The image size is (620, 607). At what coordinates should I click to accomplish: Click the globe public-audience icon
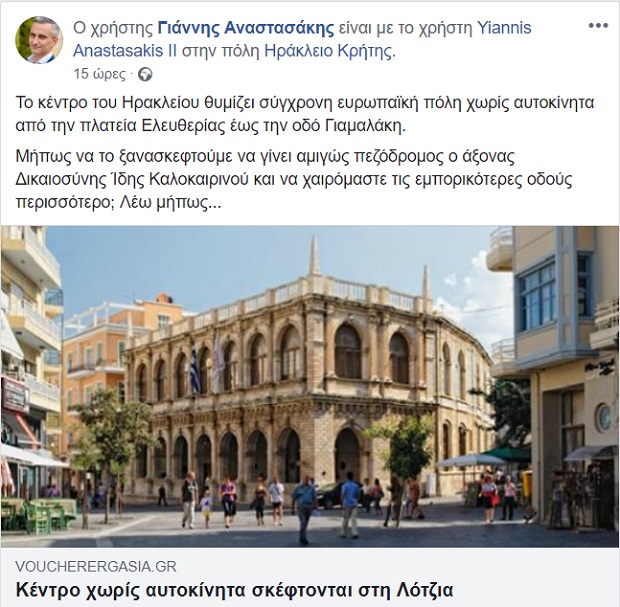tap(145, 74)
